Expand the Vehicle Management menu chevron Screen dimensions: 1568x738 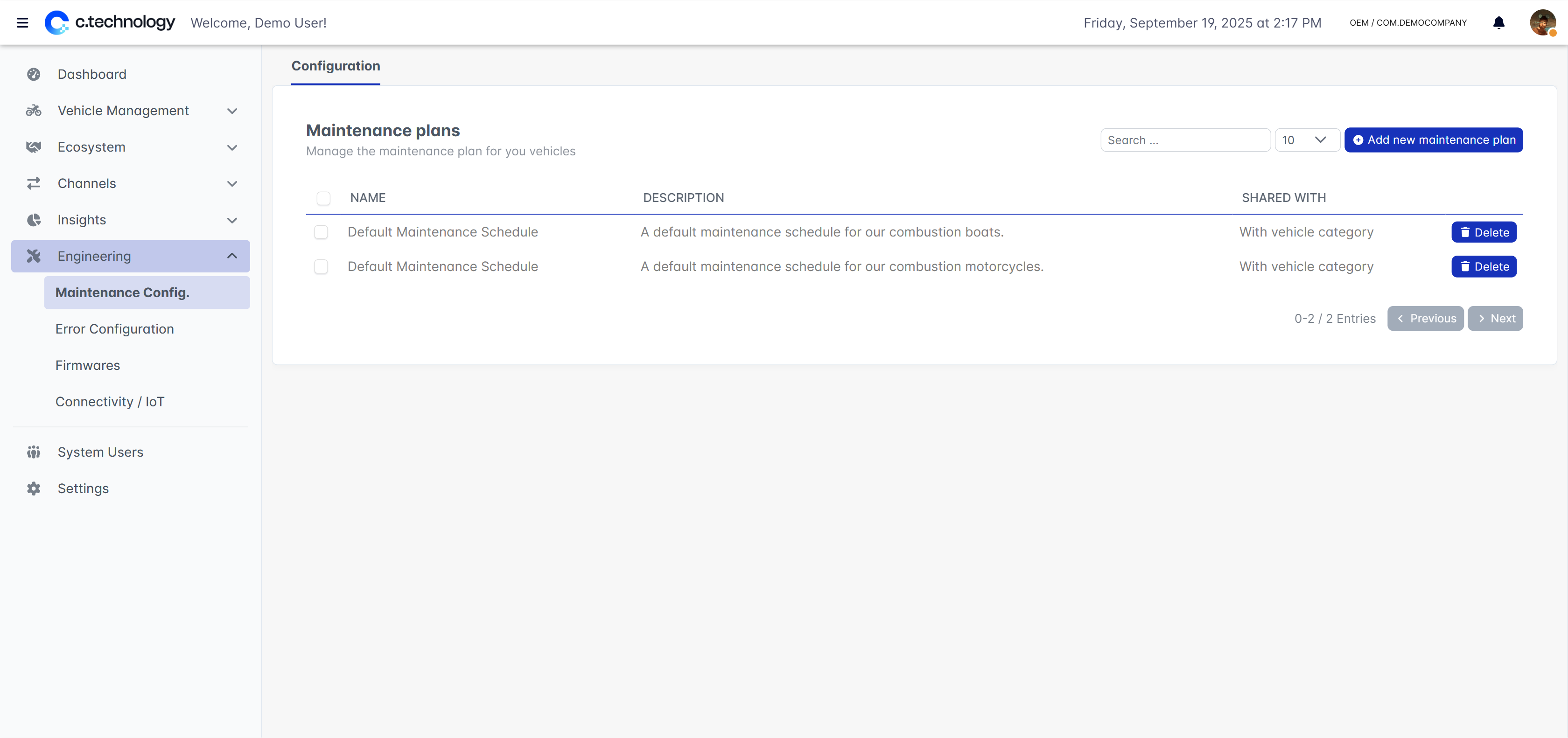pos(232,111)
